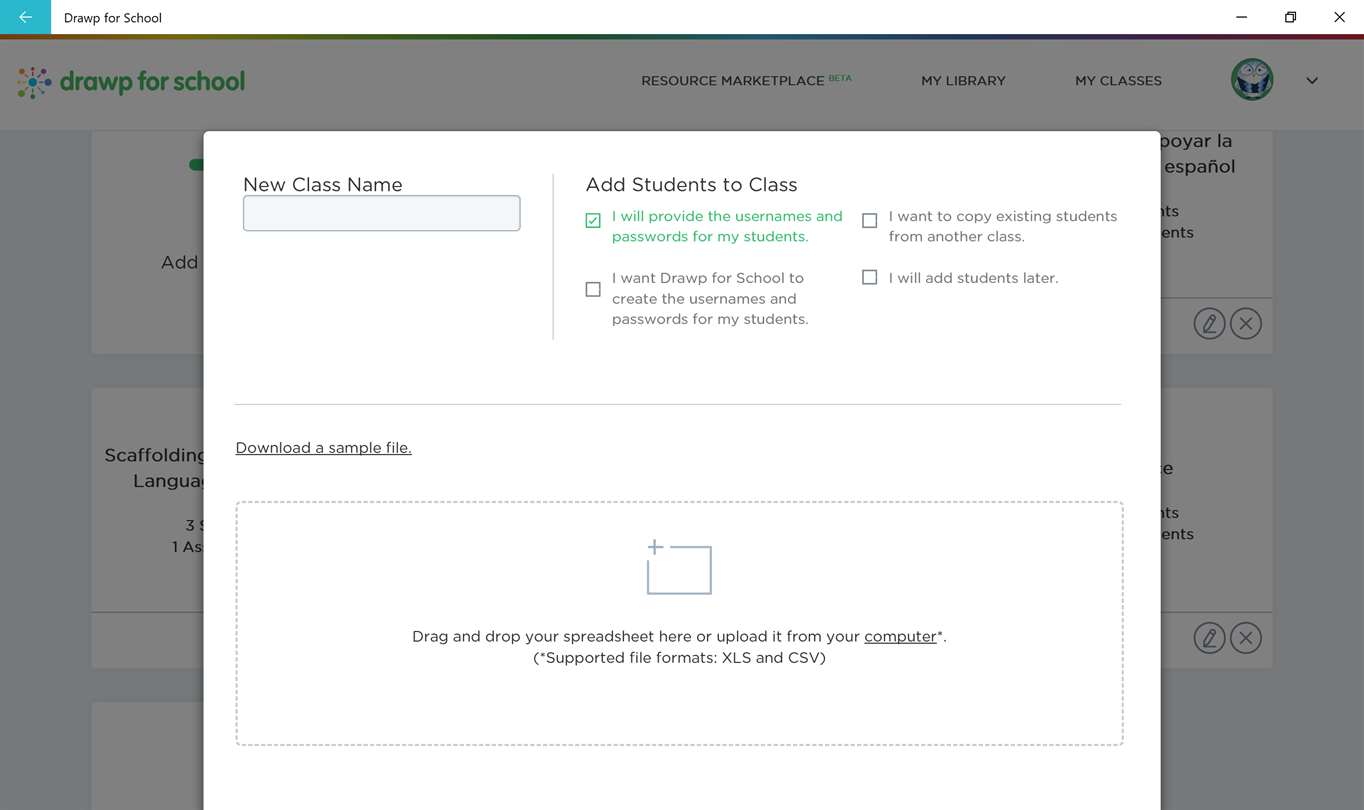Focus the New Class Name text field

click(381, 213)
